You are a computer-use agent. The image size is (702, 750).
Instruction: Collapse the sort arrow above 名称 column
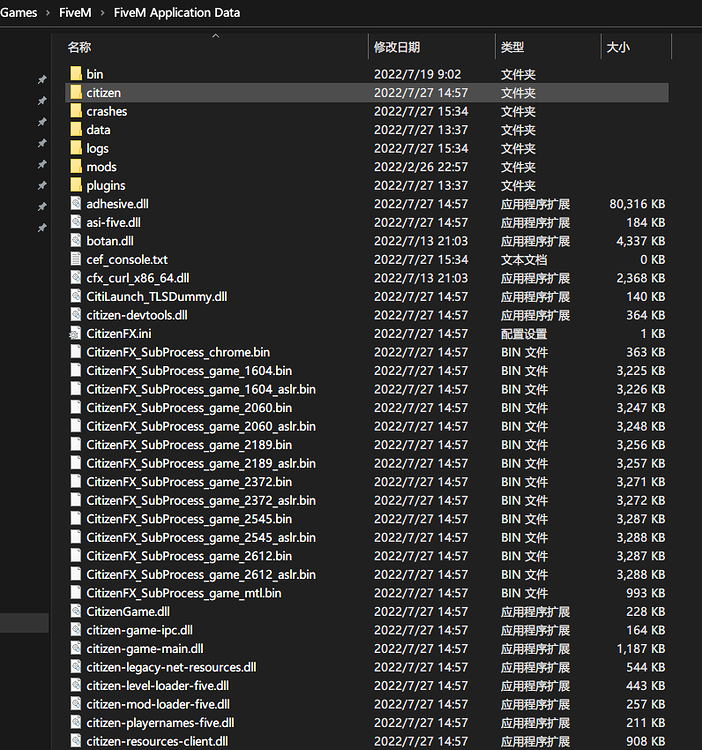(215, 36)
